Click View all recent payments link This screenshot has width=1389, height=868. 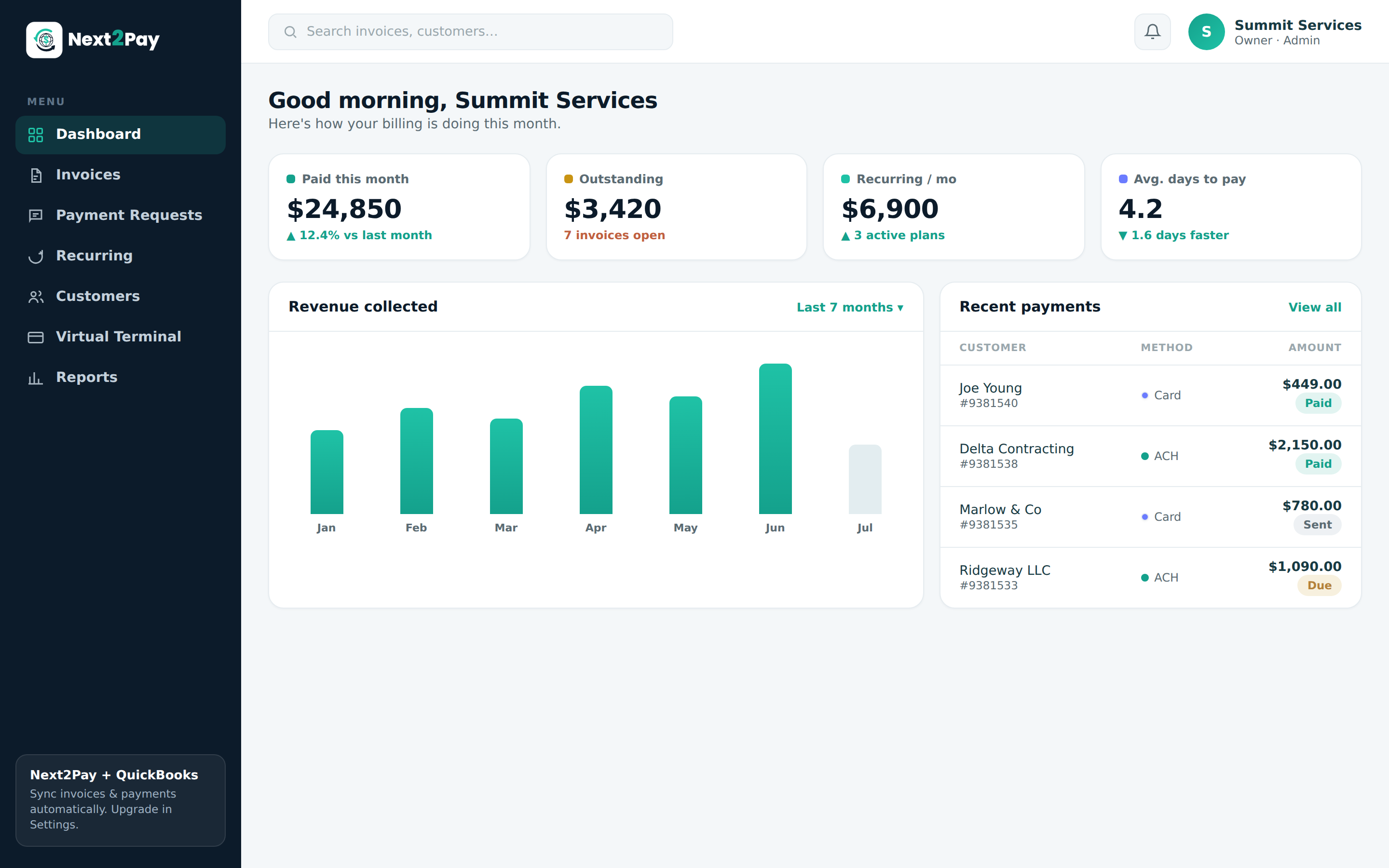(x=1314, y=307)
